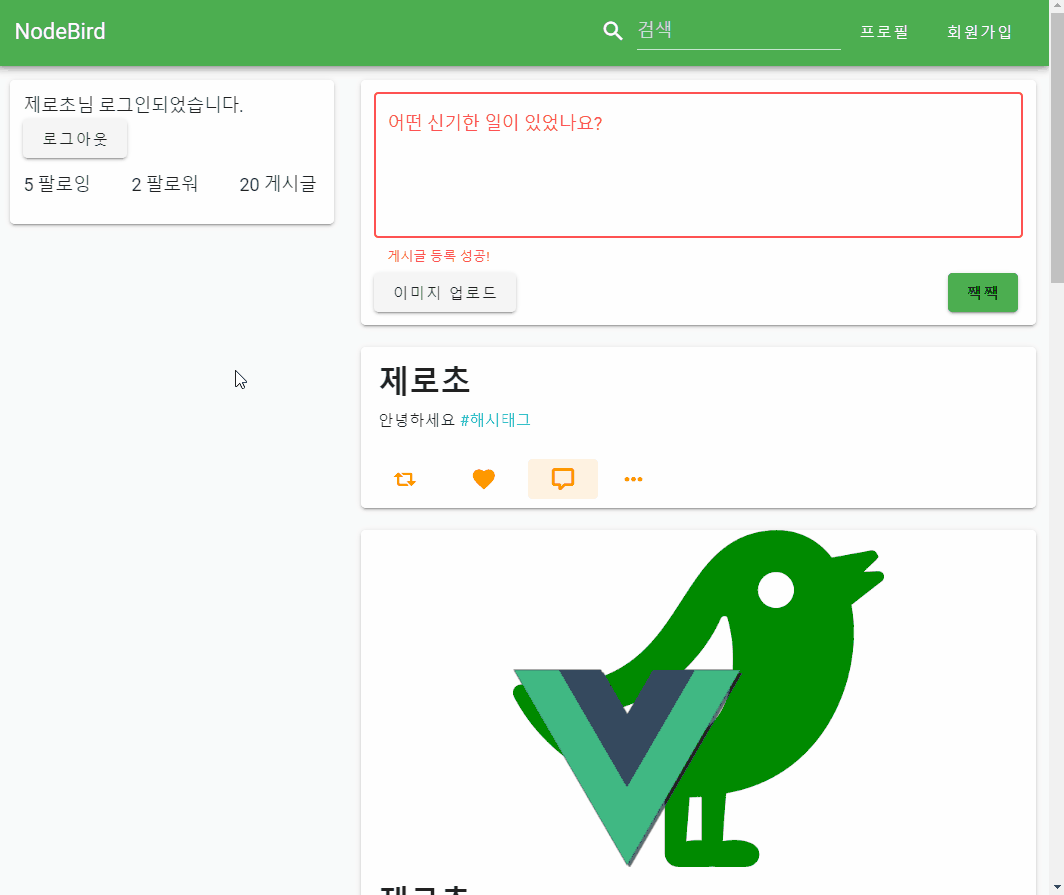This screenshot has height=895, width=1064.
Task: Submit post with the 짹짹 button
Action: tap(983, 292)
